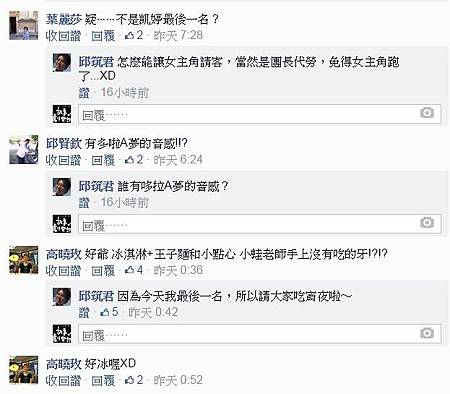Open 邱賢欽's profile from his name
Screen dimensions: 450x394
64,144
